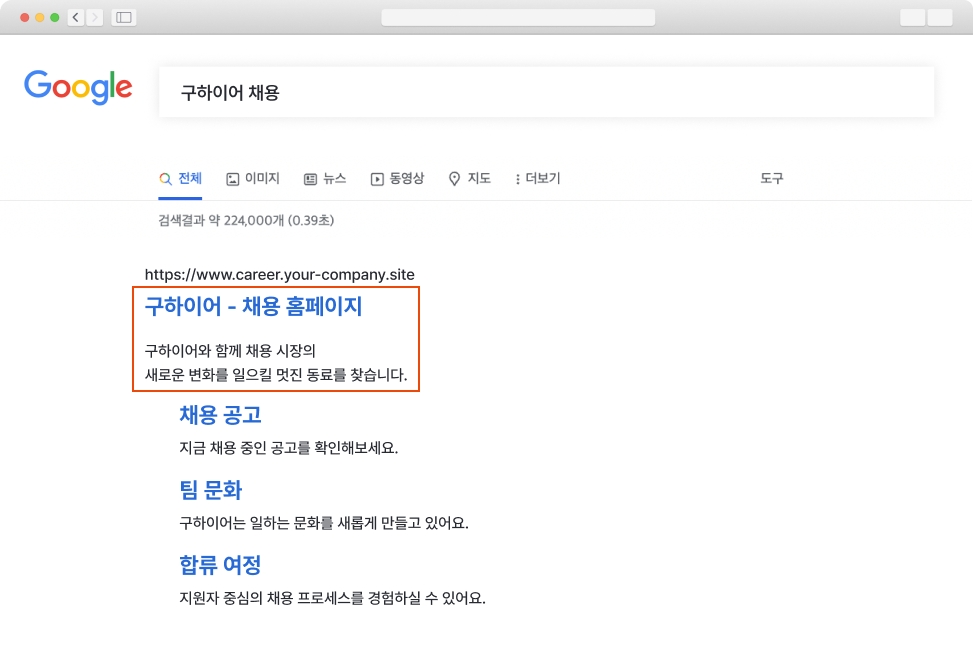The image size is (973, 660).
Task: Click the snippet line 구하이어와 함께 채용 시장의
Action: point(230,351)
